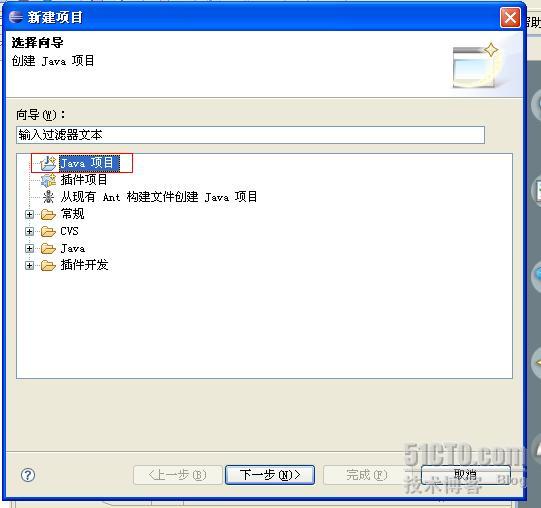Click the 取消 cancel button
This screenshot has width=541, height=508.
click(x=465, y=475)
